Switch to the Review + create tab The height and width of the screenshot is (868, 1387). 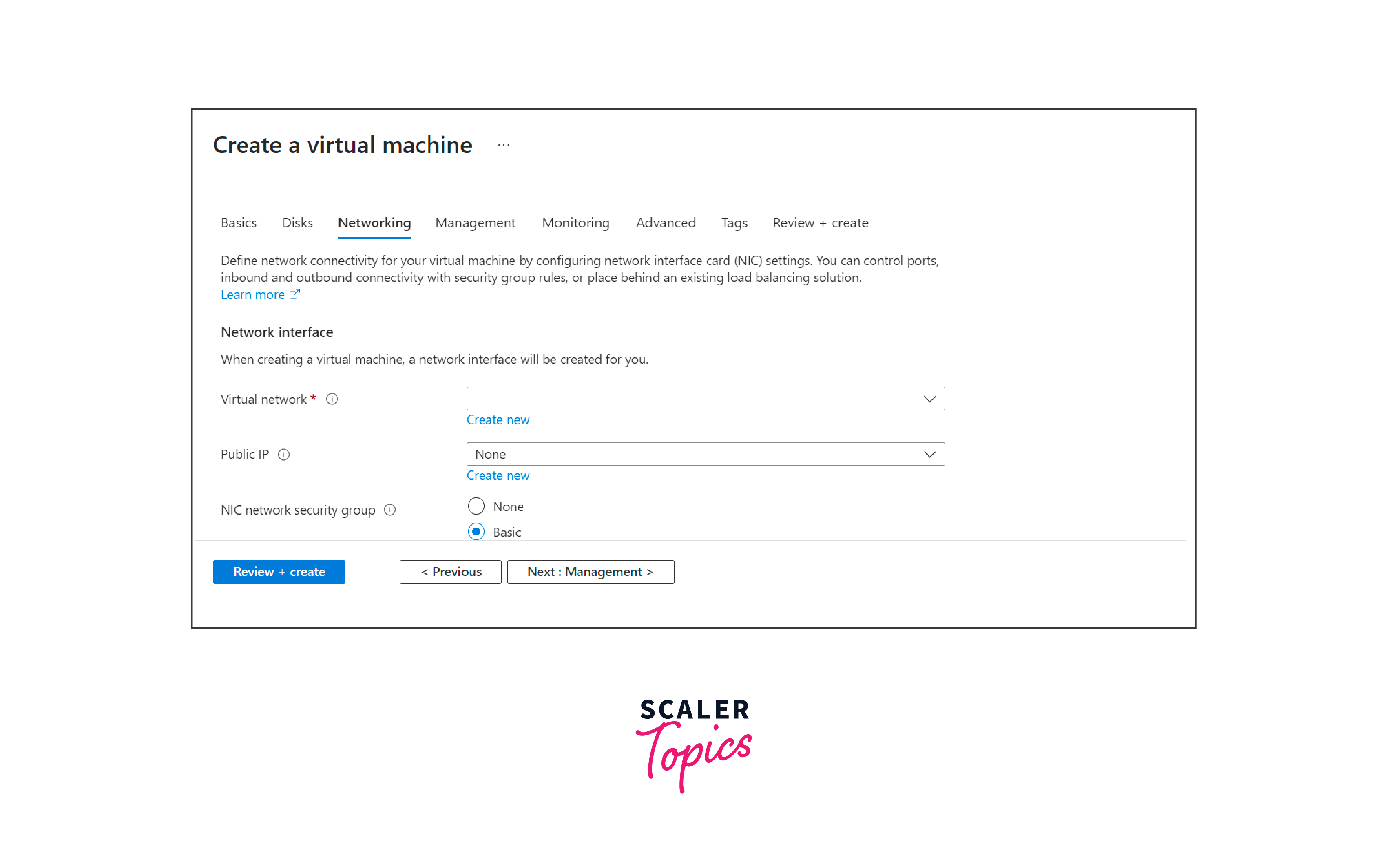point(820,222)
